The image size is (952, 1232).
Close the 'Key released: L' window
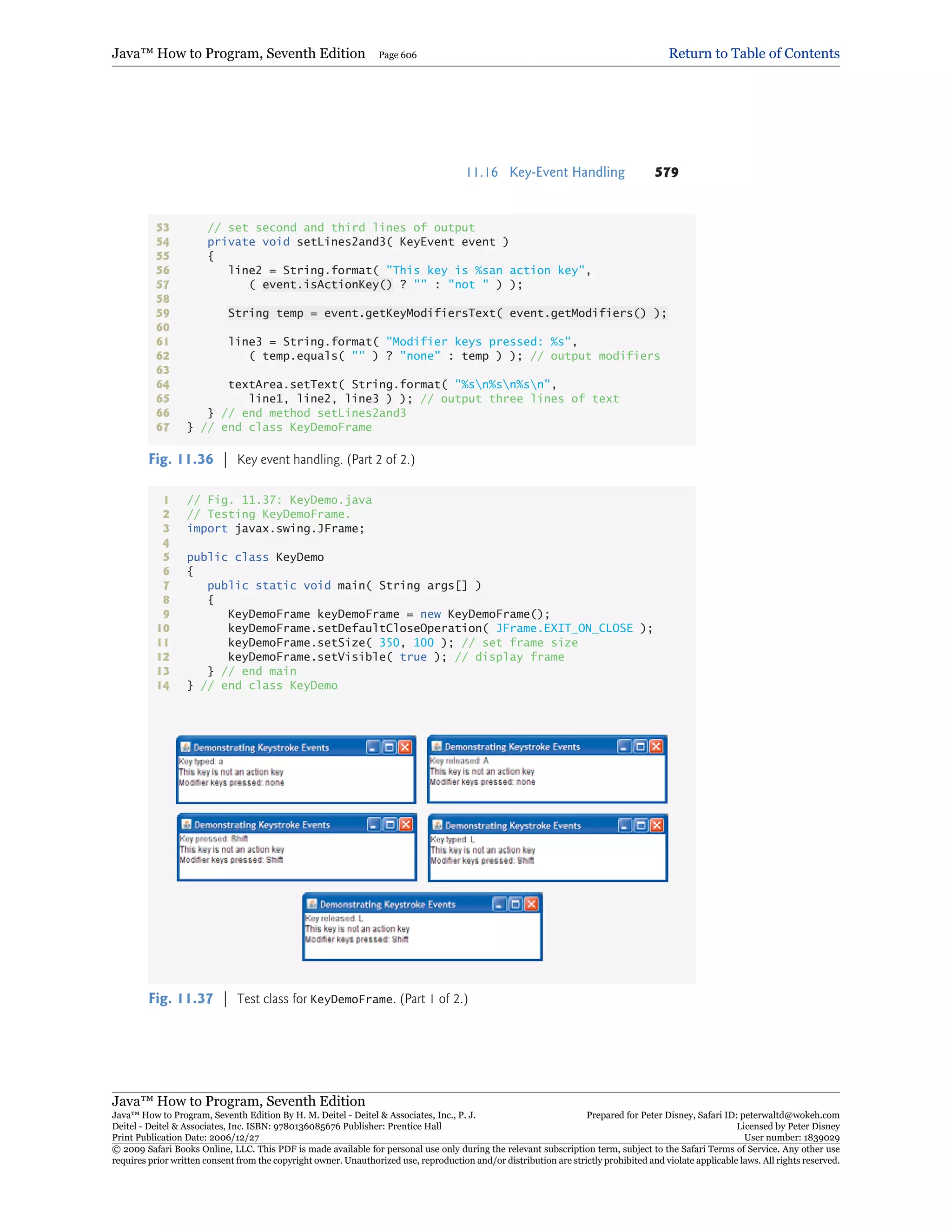(531, 904)
